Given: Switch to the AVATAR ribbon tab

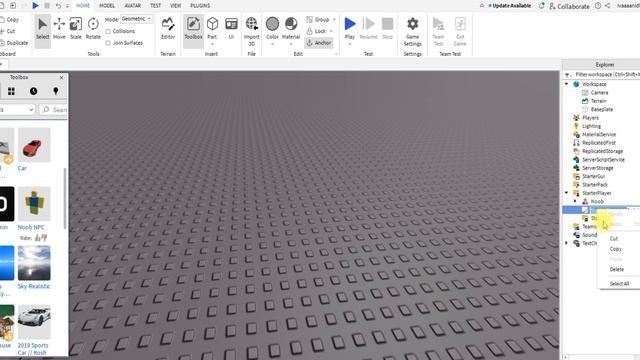Looking at the screenshot, I should [x=133, y=6].
